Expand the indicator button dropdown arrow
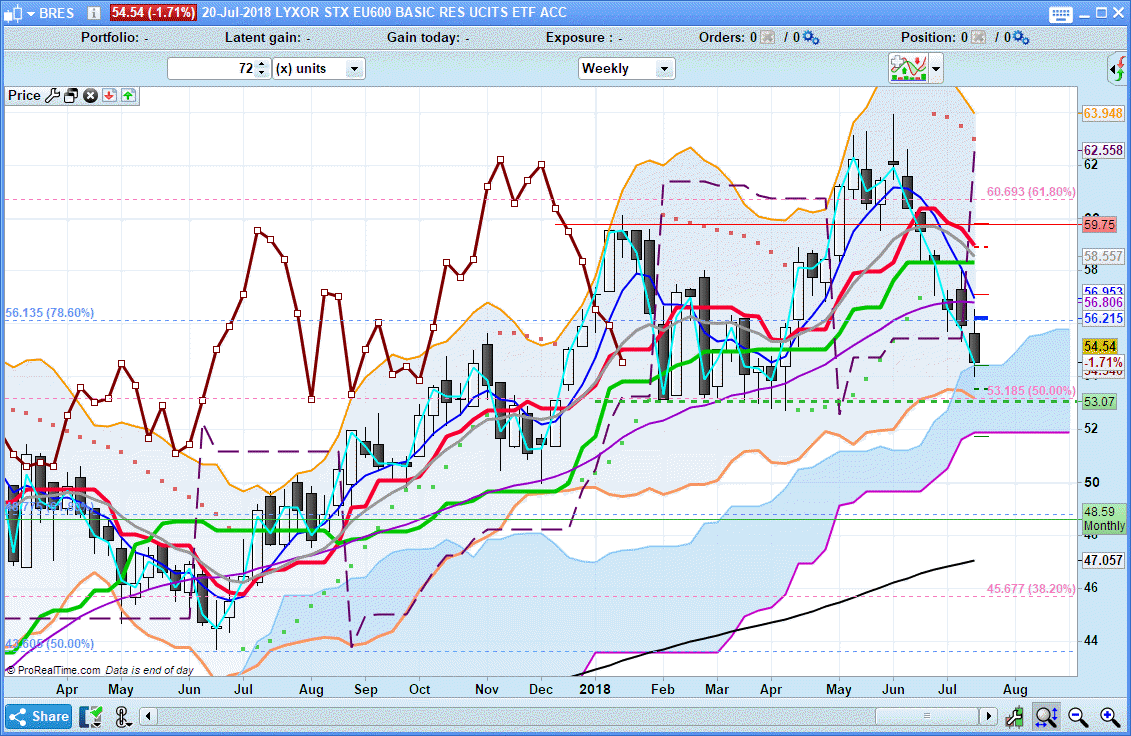 [936, 69]
